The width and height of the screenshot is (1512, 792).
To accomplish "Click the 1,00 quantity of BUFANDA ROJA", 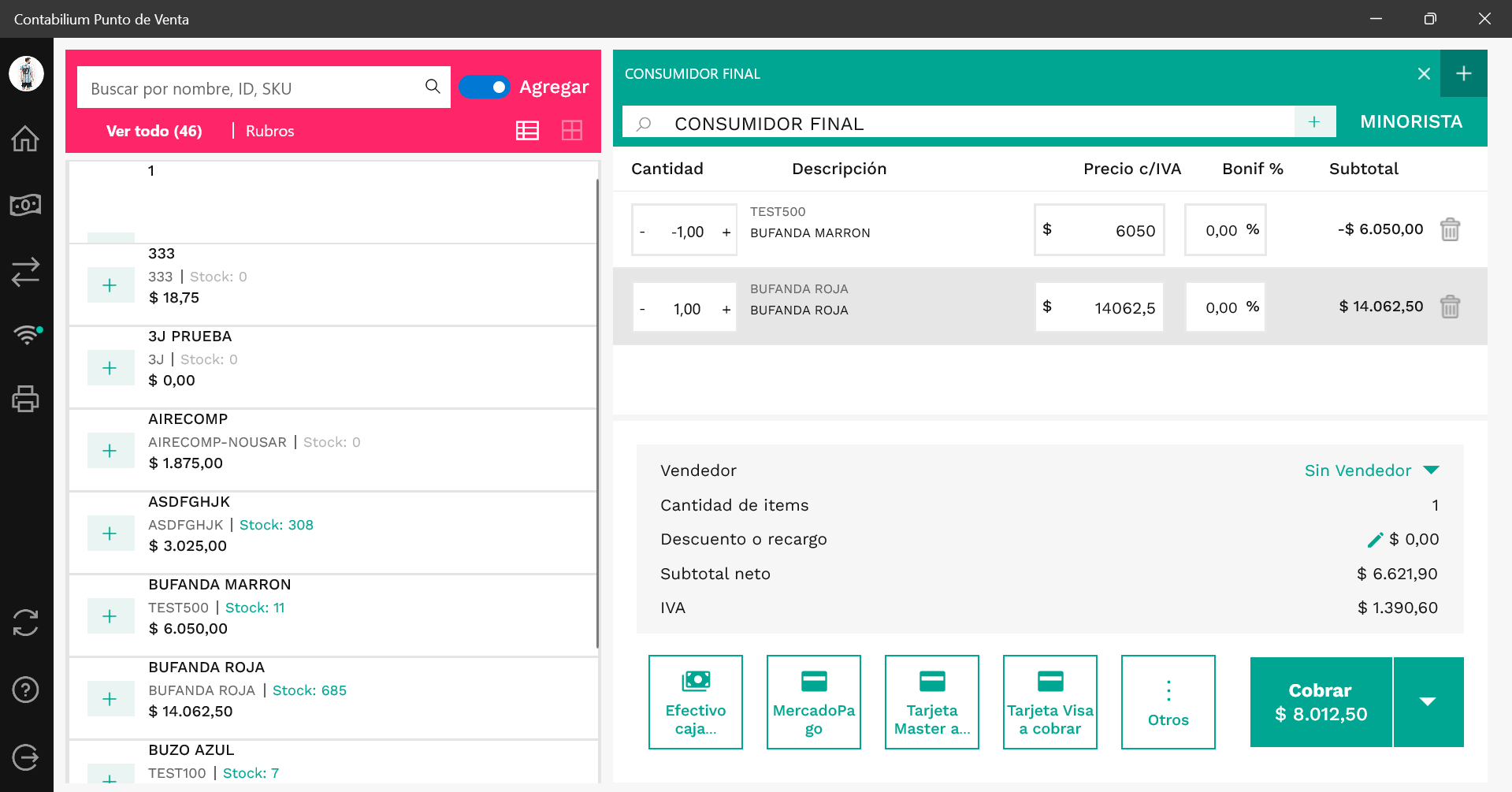I will tap(687, 310).
